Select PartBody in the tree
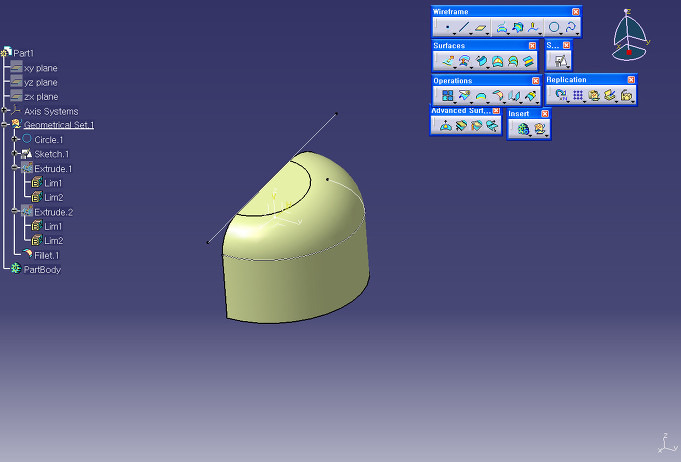Screen dimensions: 681x462 42,270
